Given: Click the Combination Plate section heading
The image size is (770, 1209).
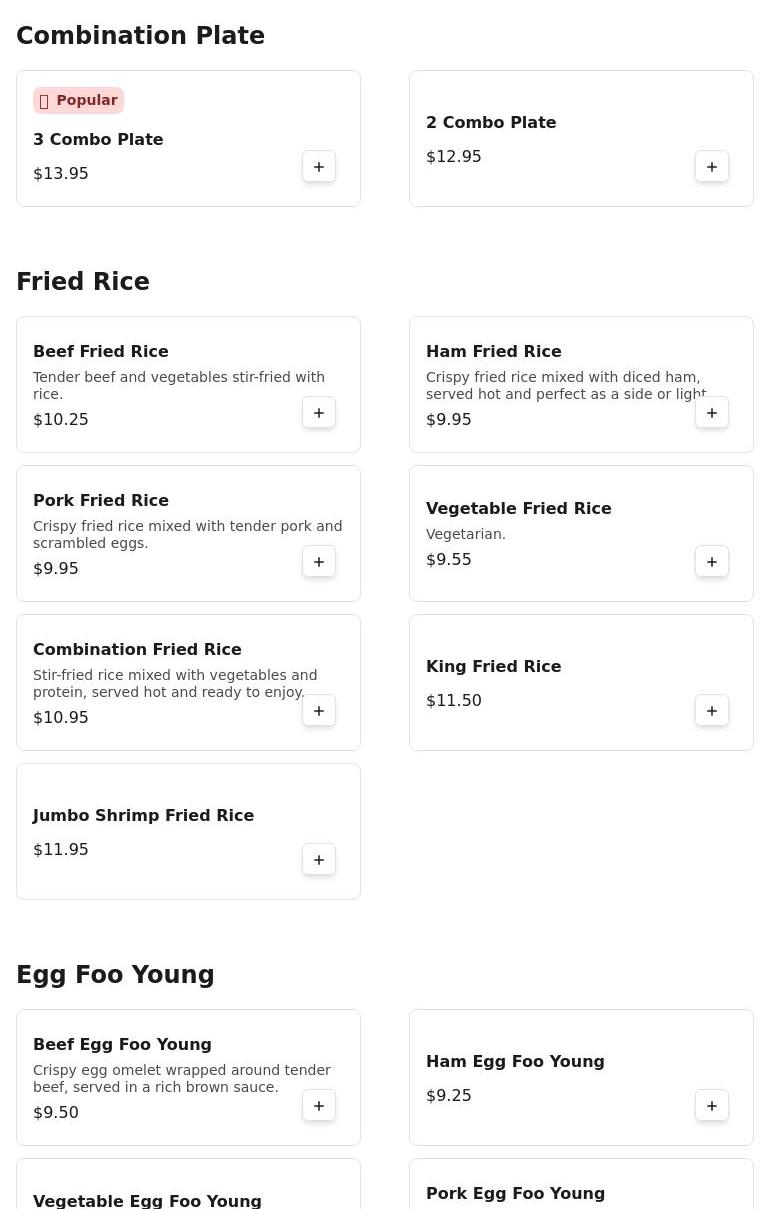Looking at the screenshot, I should click(140, 36).
